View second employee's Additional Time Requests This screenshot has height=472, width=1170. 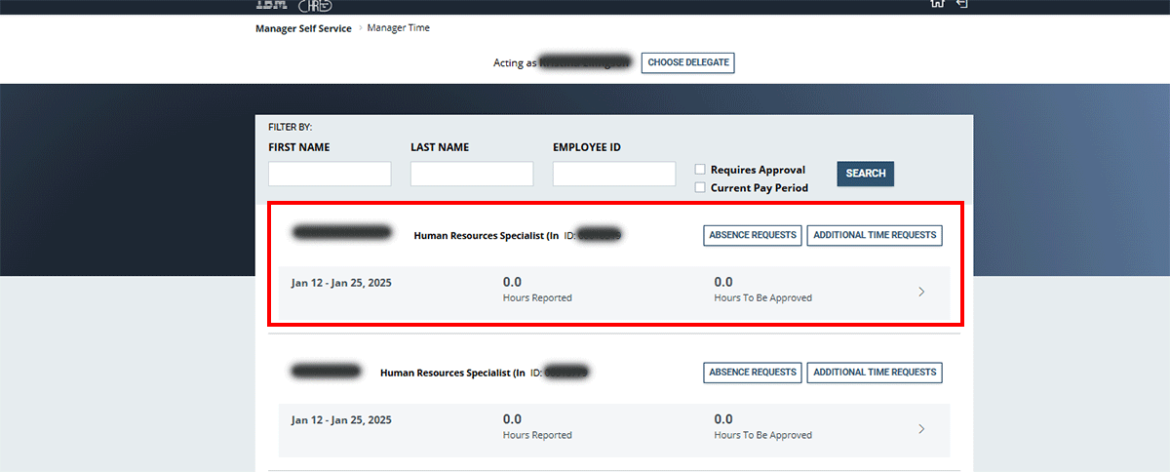click(874, 372)
